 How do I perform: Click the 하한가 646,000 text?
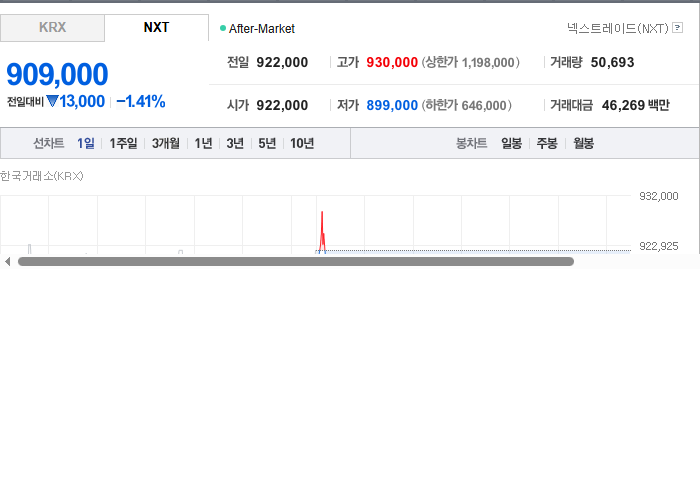[x=467, y=105]
